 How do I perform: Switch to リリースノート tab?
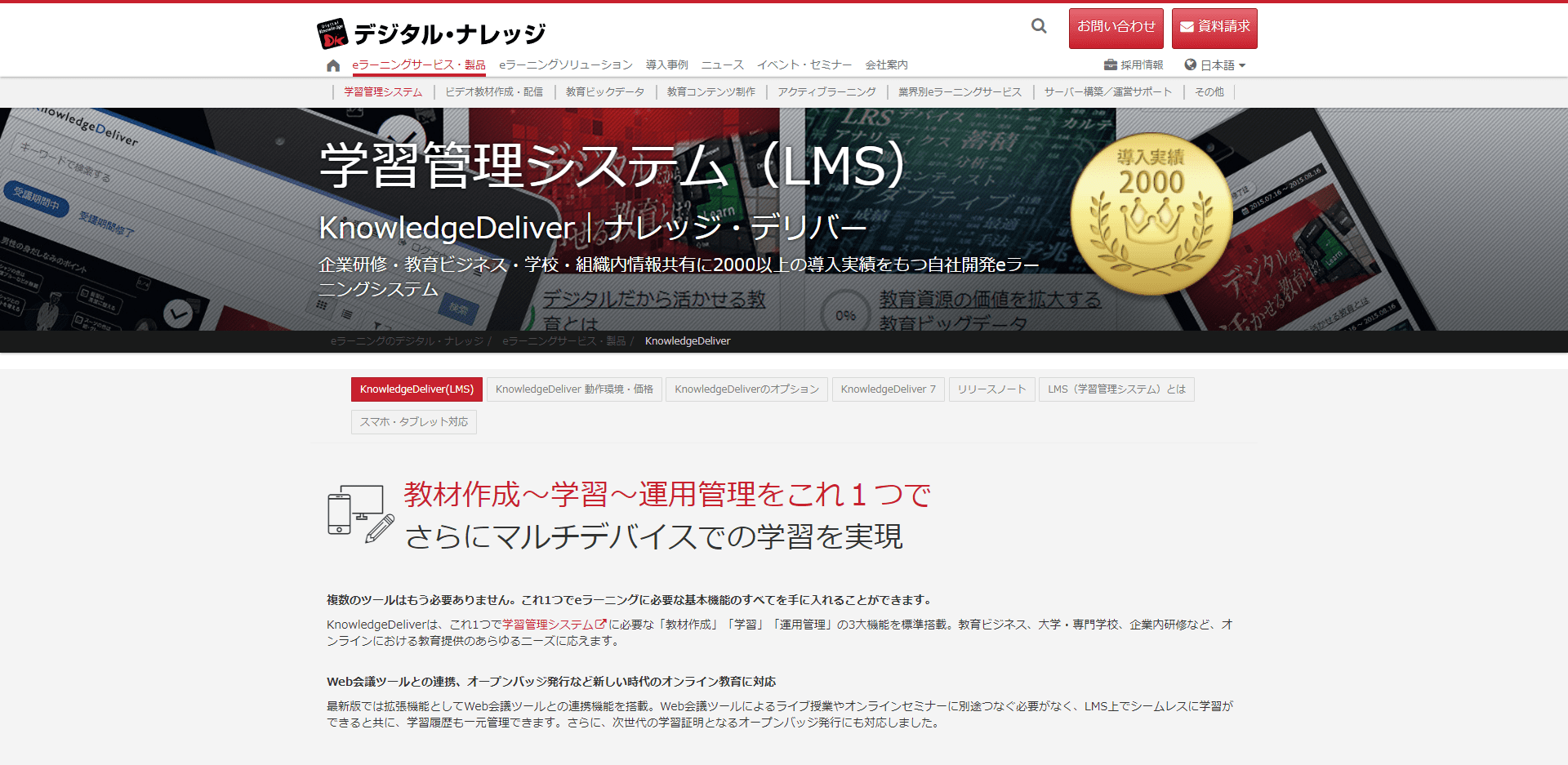[x=991, y=389]
